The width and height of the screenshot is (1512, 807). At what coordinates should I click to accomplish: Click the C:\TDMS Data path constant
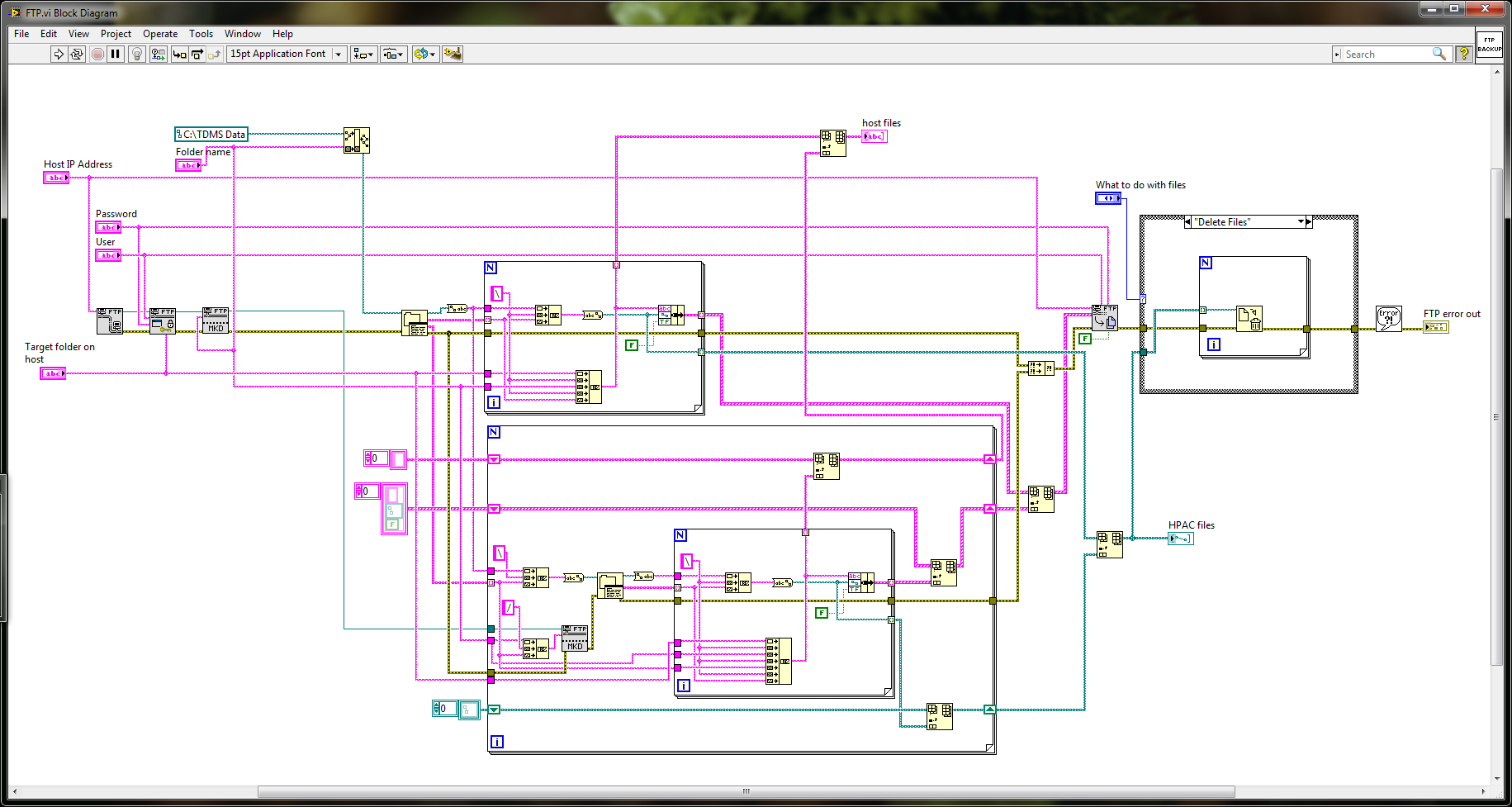(x=211, y=134)
